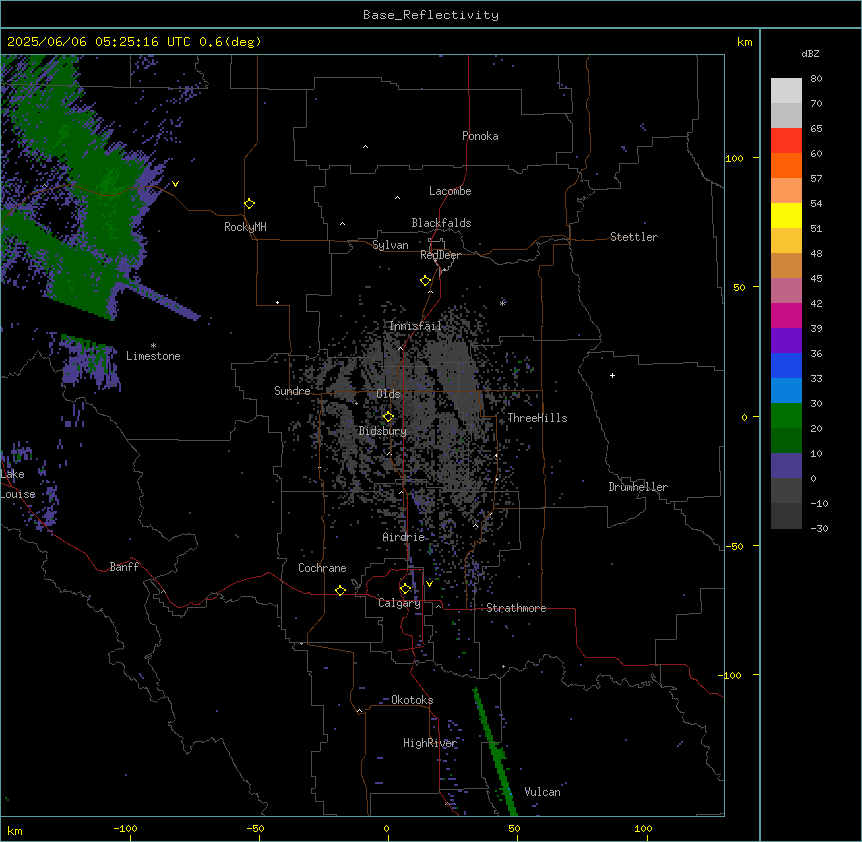Click the yellow station marker near RockyMH
This screenshot has width=862, height=842.
pyautogui.click(x=249, y=204)
